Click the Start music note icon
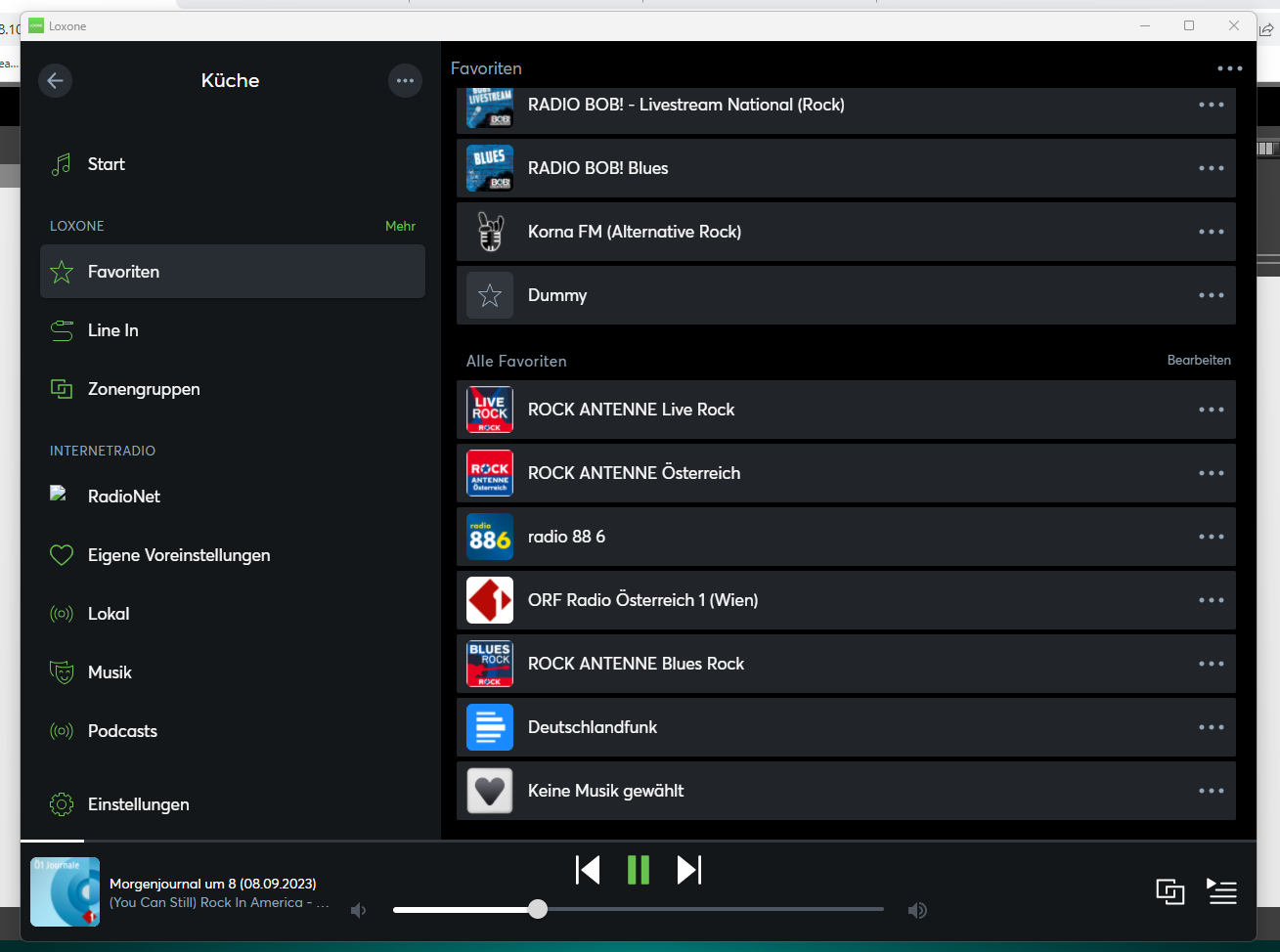Screen dimensions: 1280x952 coord(62,164)
